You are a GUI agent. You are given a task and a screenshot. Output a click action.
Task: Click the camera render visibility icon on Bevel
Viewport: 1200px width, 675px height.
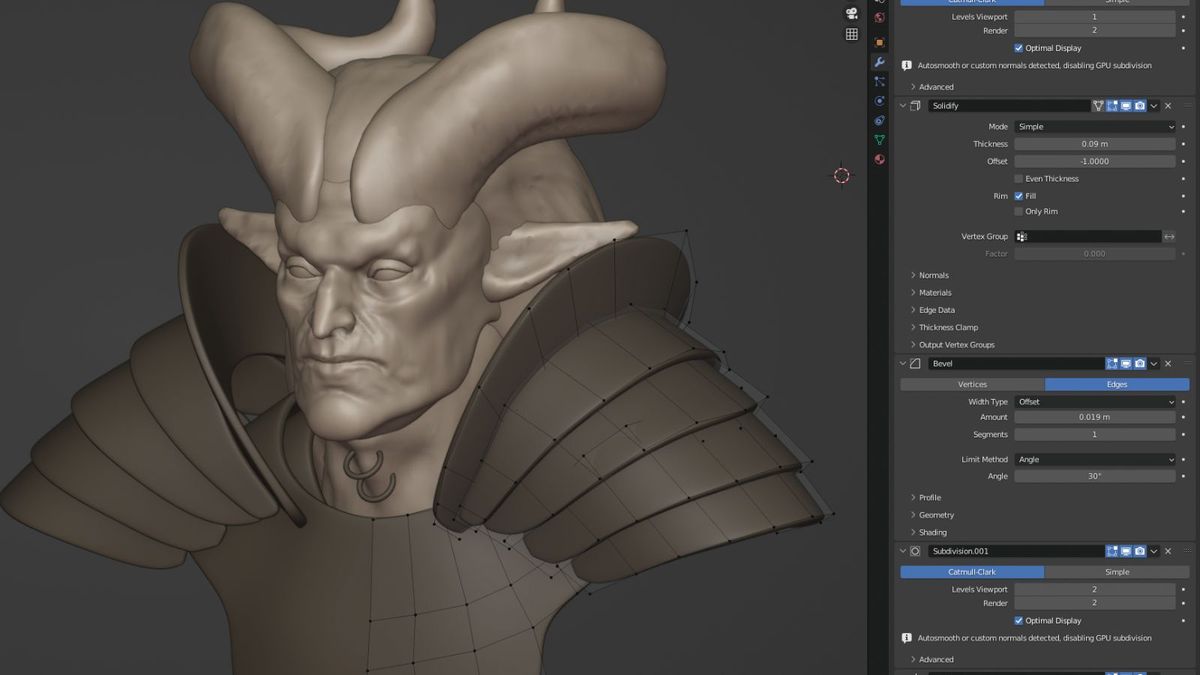click(x=1140, y=363)
